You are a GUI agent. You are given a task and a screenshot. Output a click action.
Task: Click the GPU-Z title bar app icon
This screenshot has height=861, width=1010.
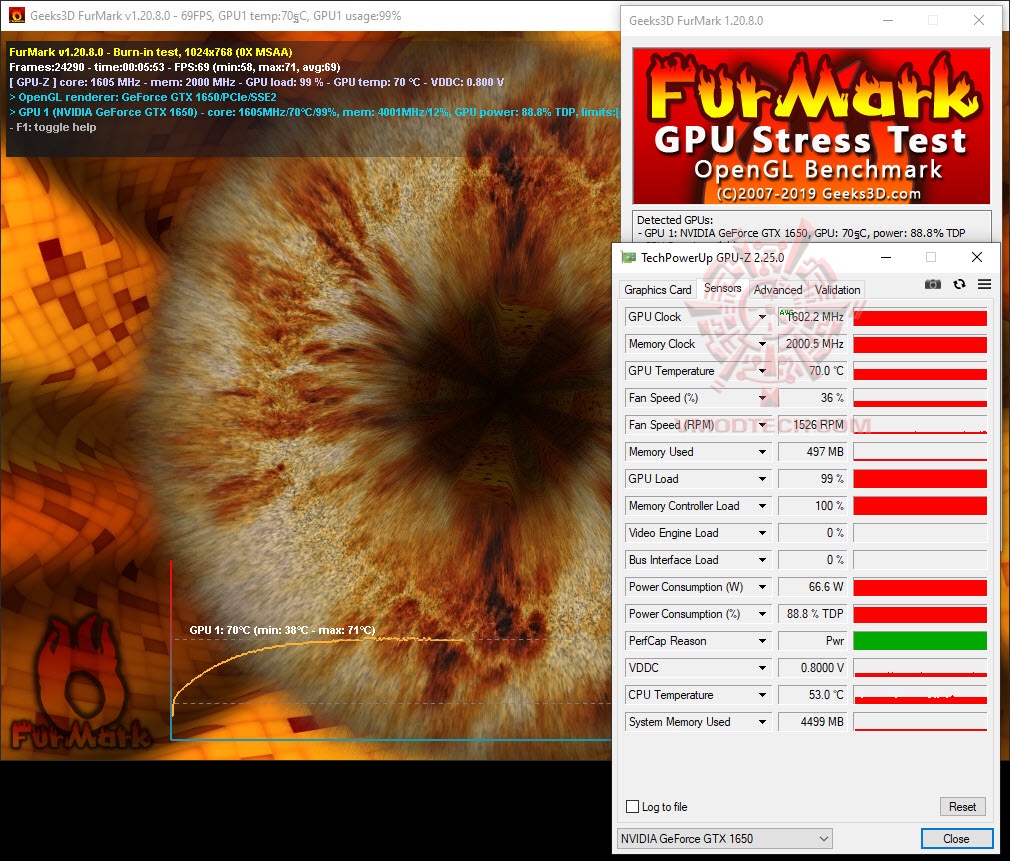(x=628, y=258)
